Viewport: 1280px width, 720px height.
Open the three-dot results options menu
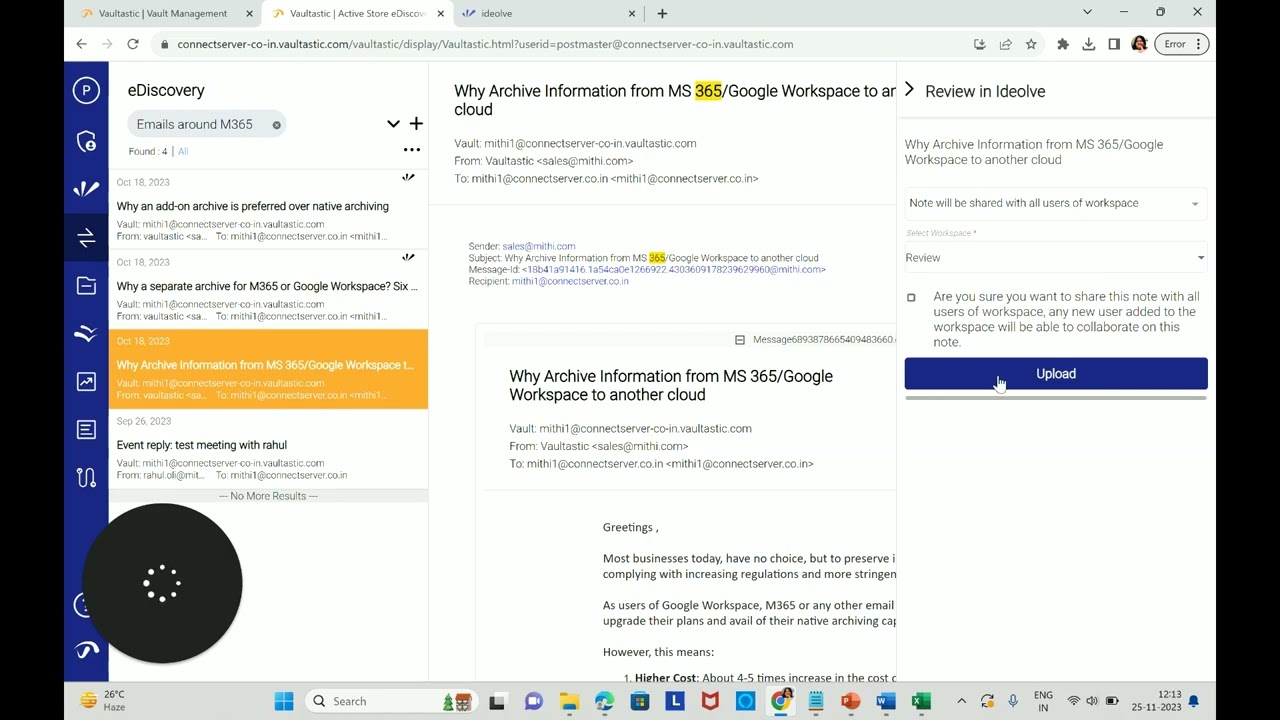tap(411, 150)
